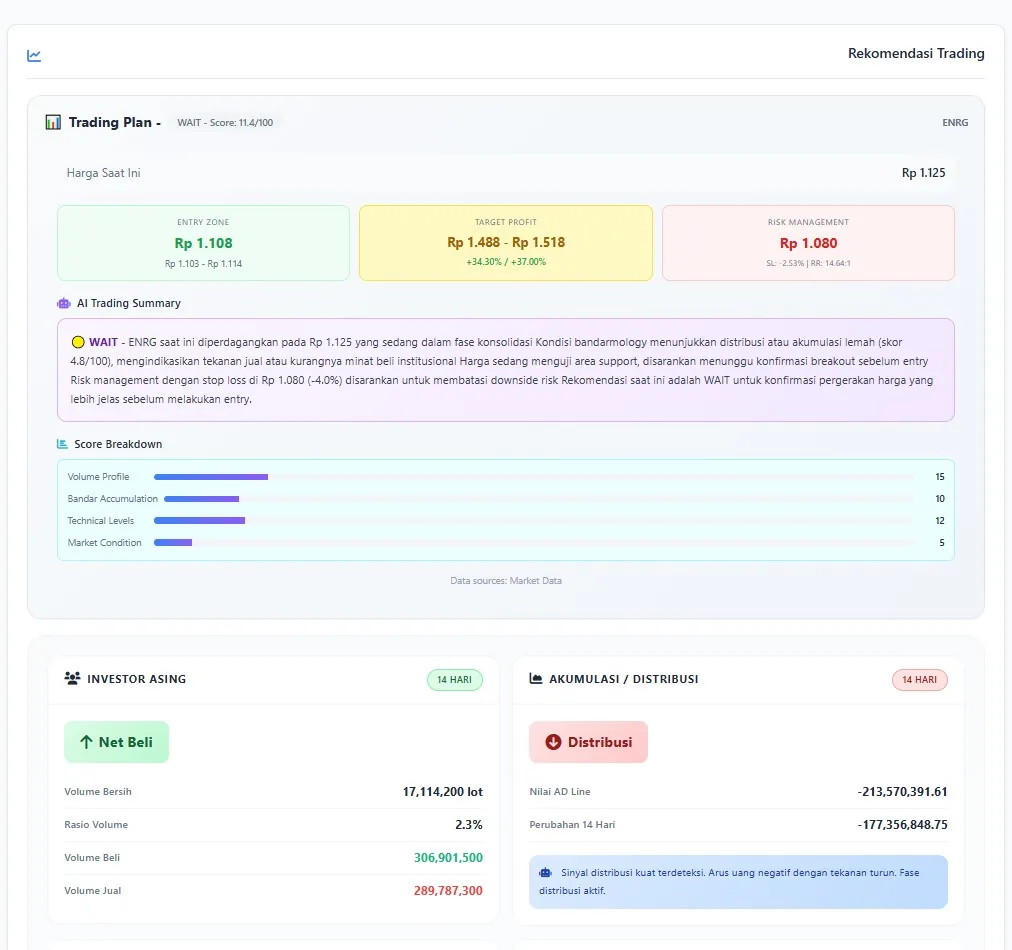Click the line chart icon beside Rekomendasi Trading
1012x950 pixels.
[34, 56]
